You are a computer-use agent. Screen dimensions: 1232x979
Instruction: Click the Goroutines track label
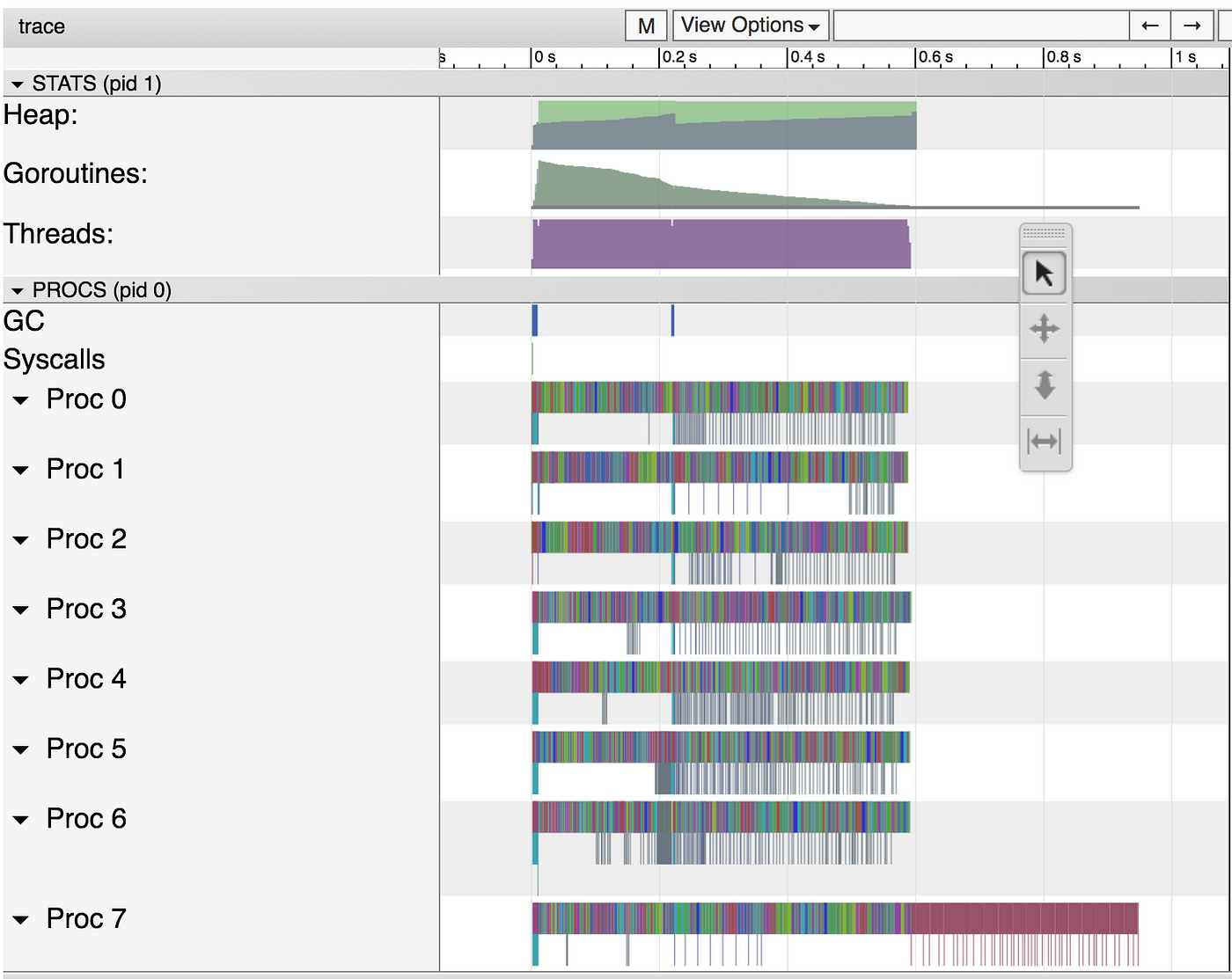point(75,173)
